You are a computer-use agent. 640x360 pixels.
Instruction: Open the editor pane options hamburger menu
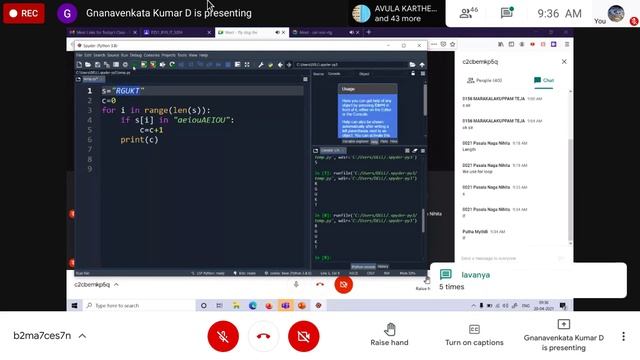[x=305, y=79]
